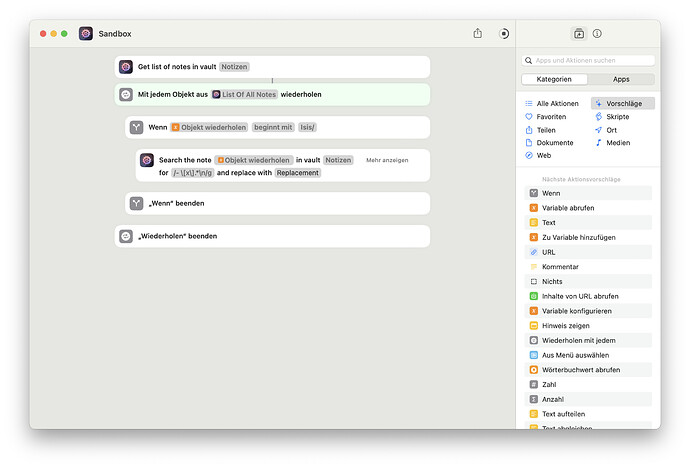Click the app icon on Search the note action
This screenshot has width=690, height=468.
147,160
